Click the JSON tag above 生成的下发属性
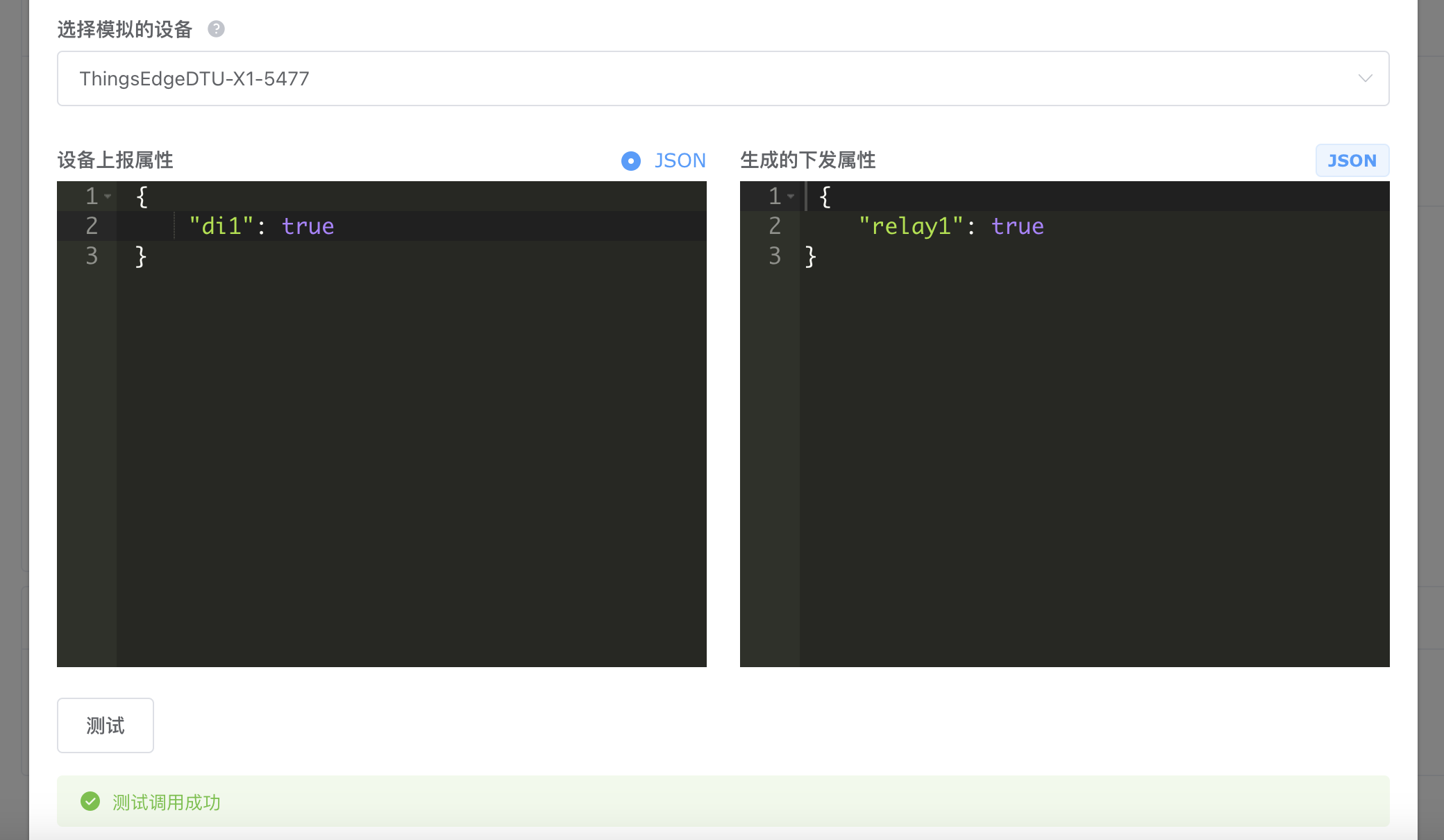 click(x=1352, y=160)
